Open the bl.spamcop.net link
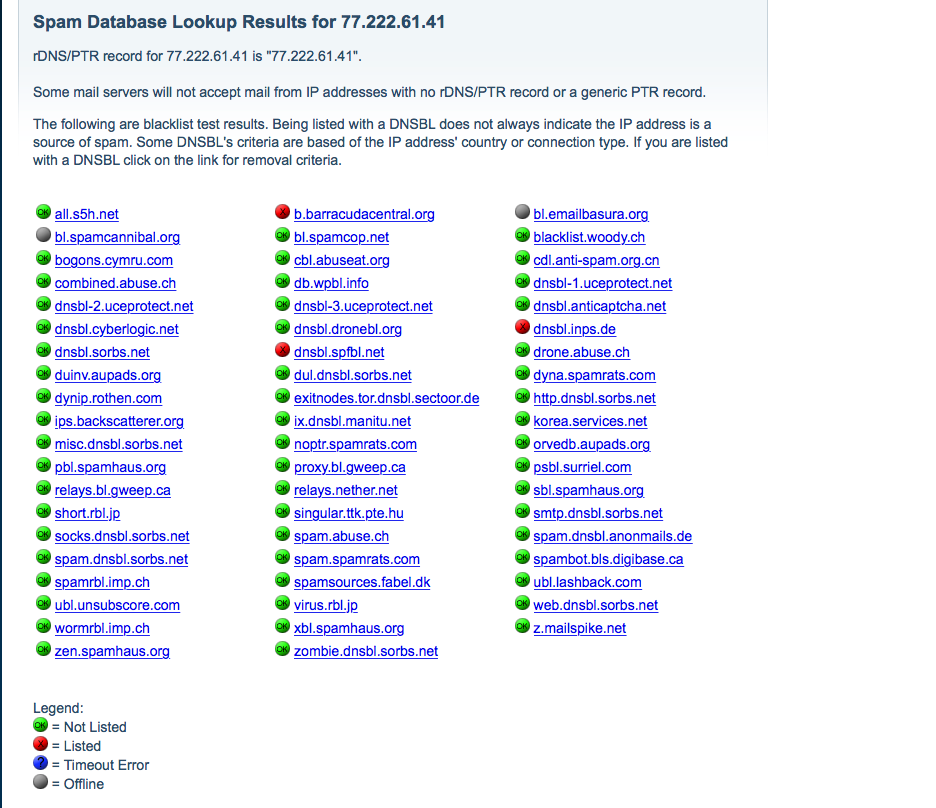The height and width of the screenshot is (808, 936). (341, 237)
